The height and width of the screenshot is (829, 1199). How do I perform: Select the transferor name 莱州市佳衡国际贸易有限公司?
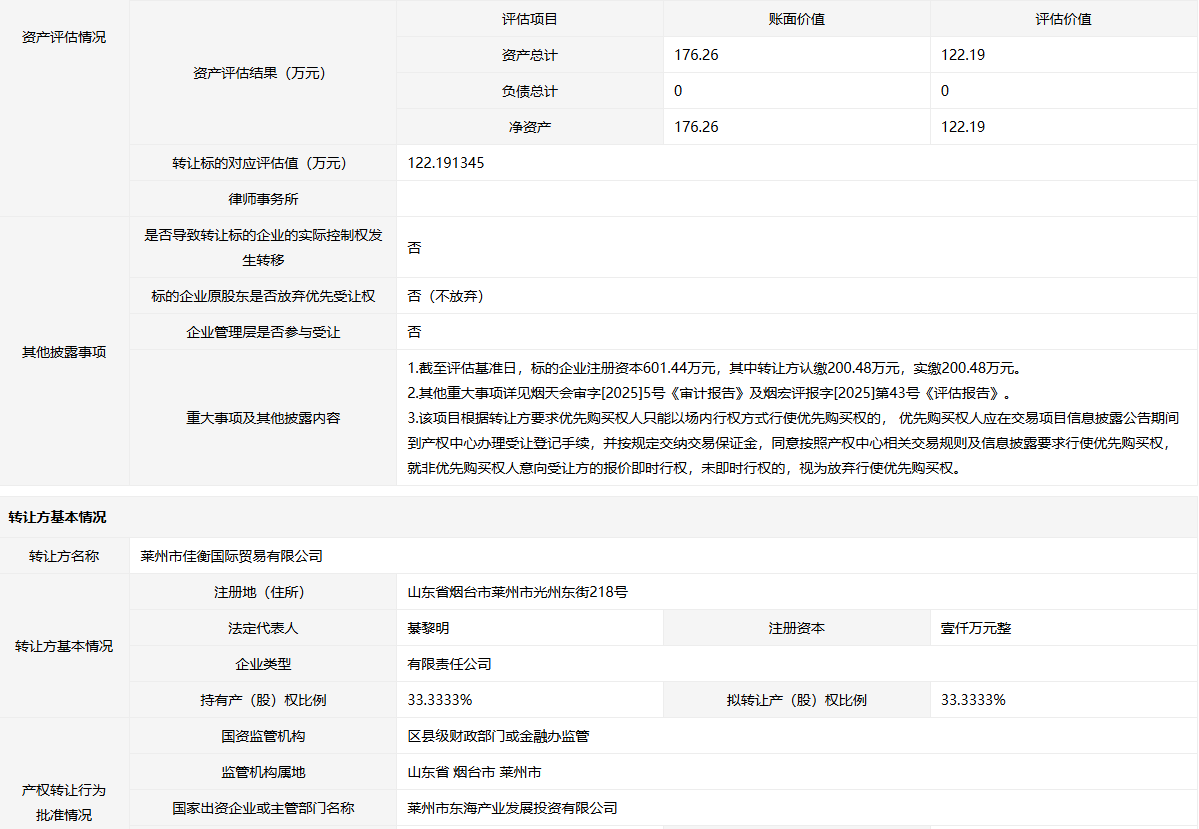click(232, 556)
